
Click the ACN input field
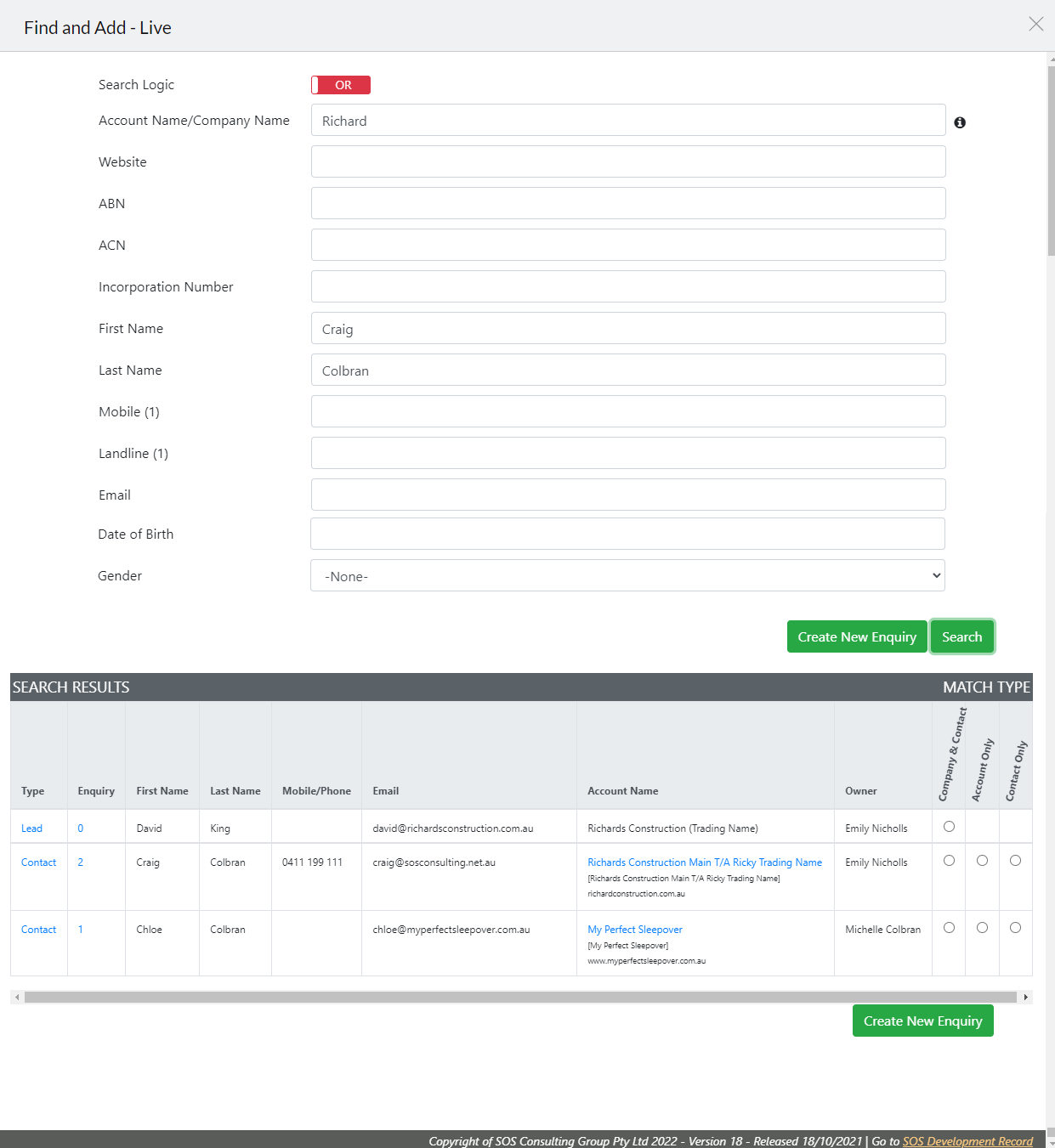tap(628, 245)
